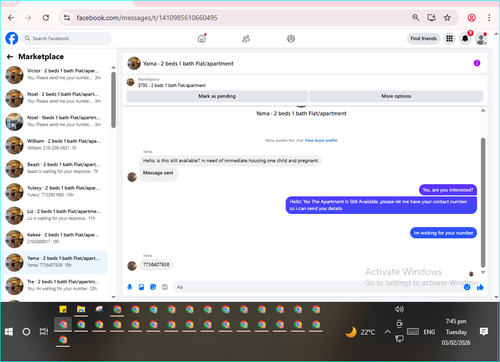This screenshot has height=362, width=500.
Task: Click the Find friends button
Action: (423, 39)
